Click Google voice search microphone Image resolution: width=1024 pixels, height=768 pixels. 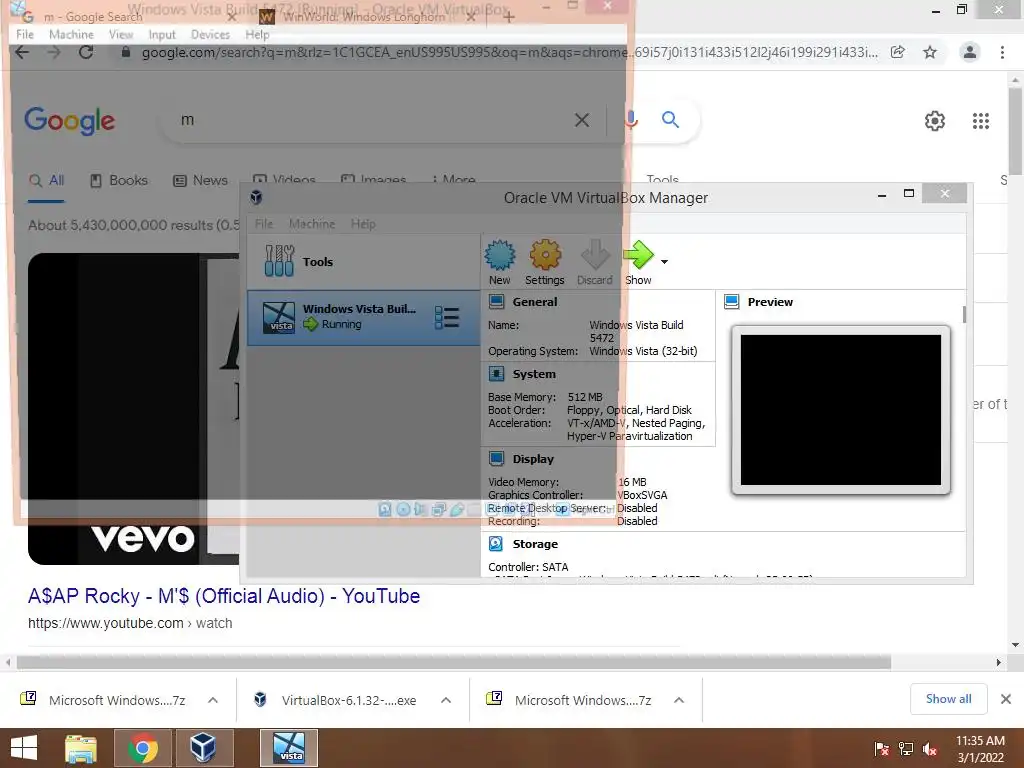pyautogui.click(x=630, y=120)
